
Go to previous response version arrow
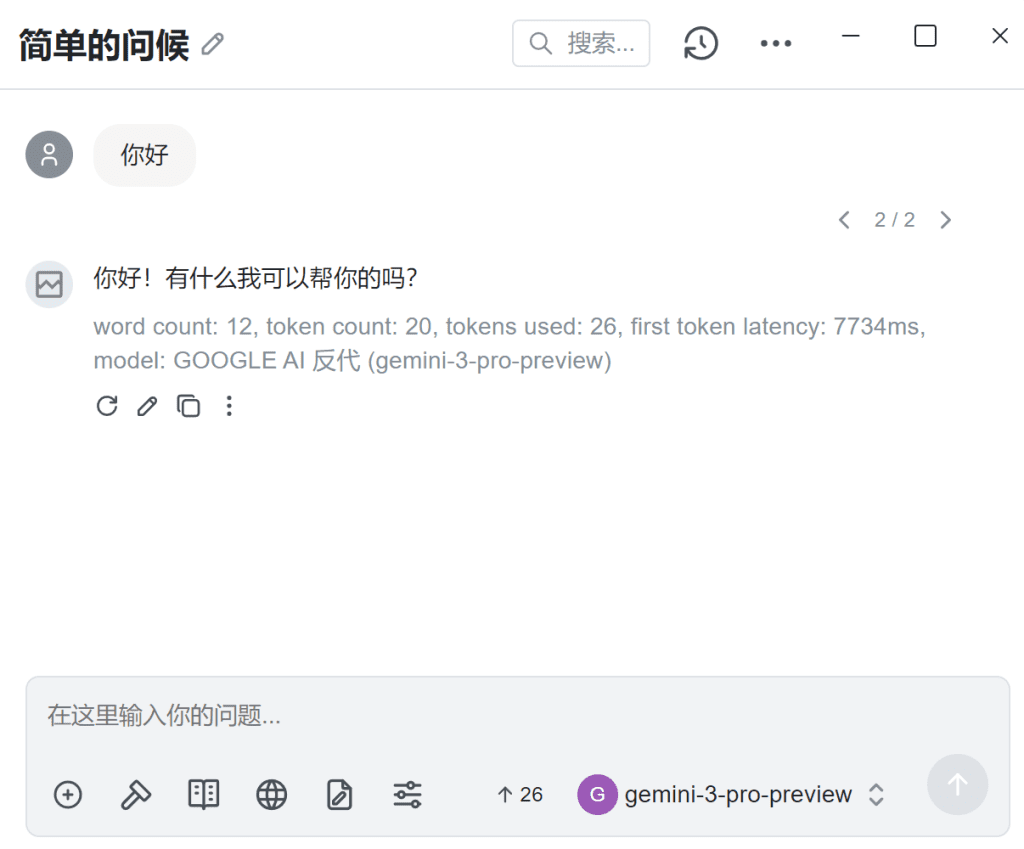(844, 220)
